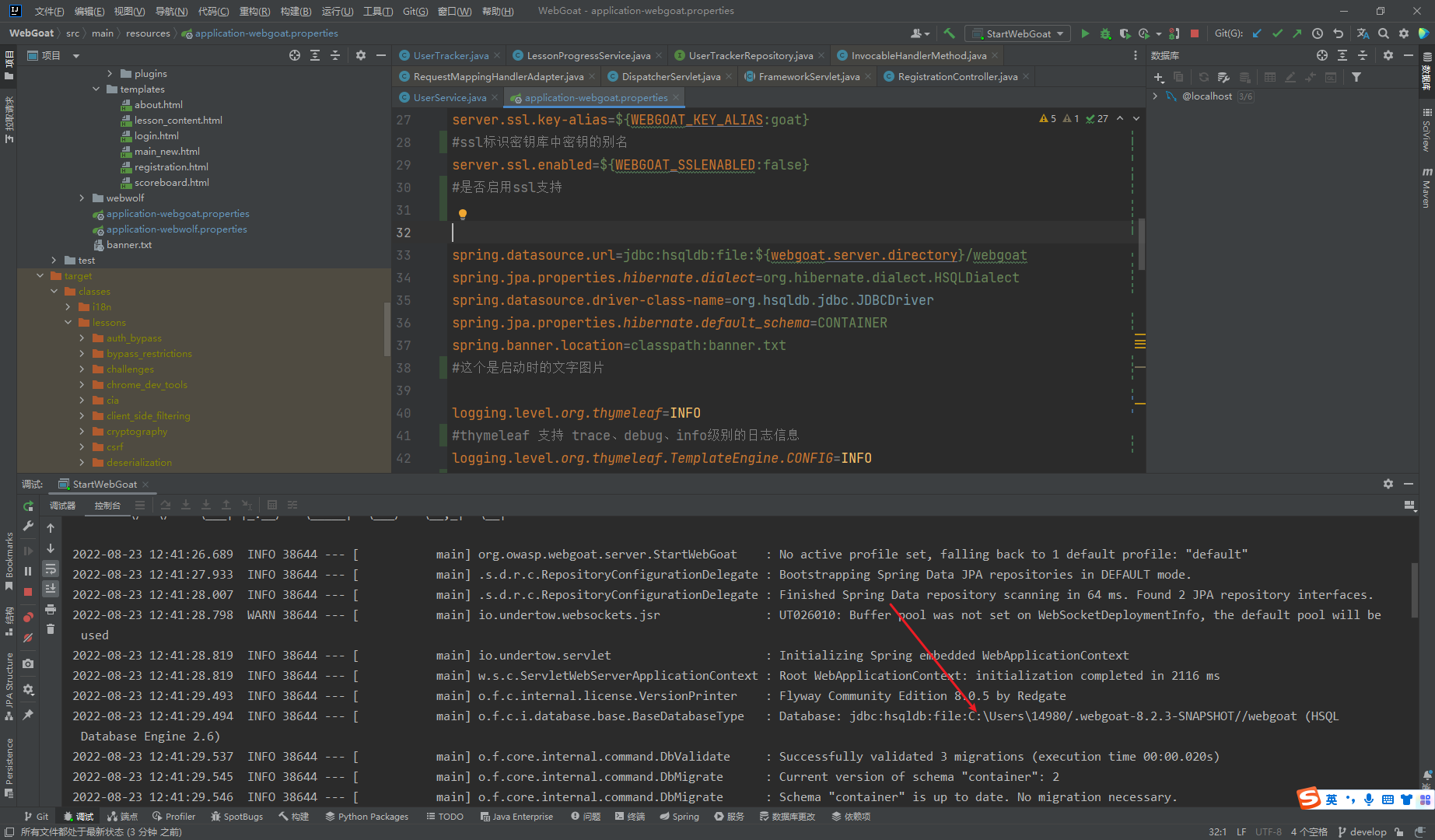
Task: Toggle the read-only lock icon in status bar
Action: click(x=1399, y=831)
